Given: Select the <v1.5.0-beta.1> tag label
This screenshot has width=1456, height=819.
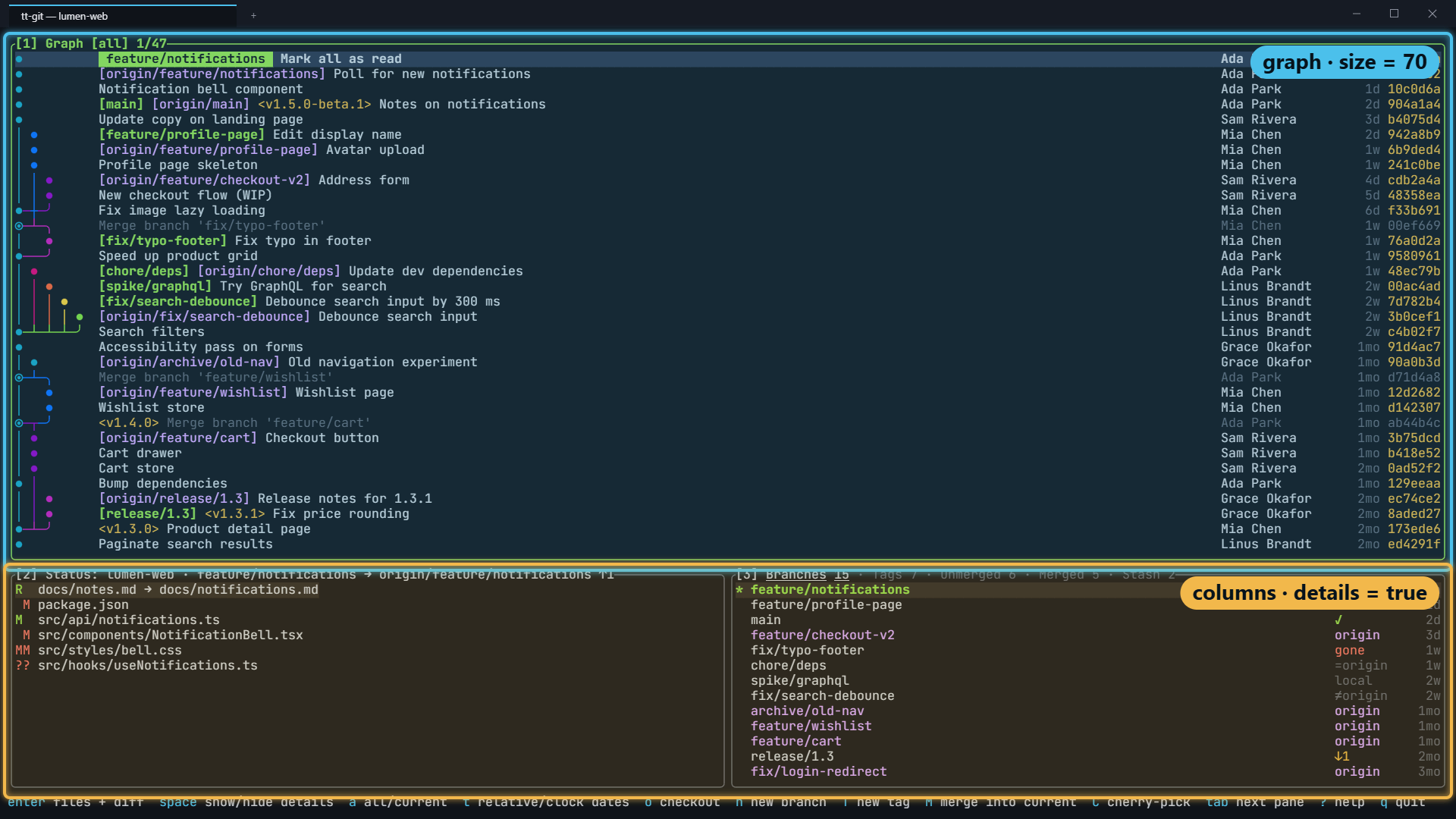Looking at the screenshot, I should (x=315, y=105).
